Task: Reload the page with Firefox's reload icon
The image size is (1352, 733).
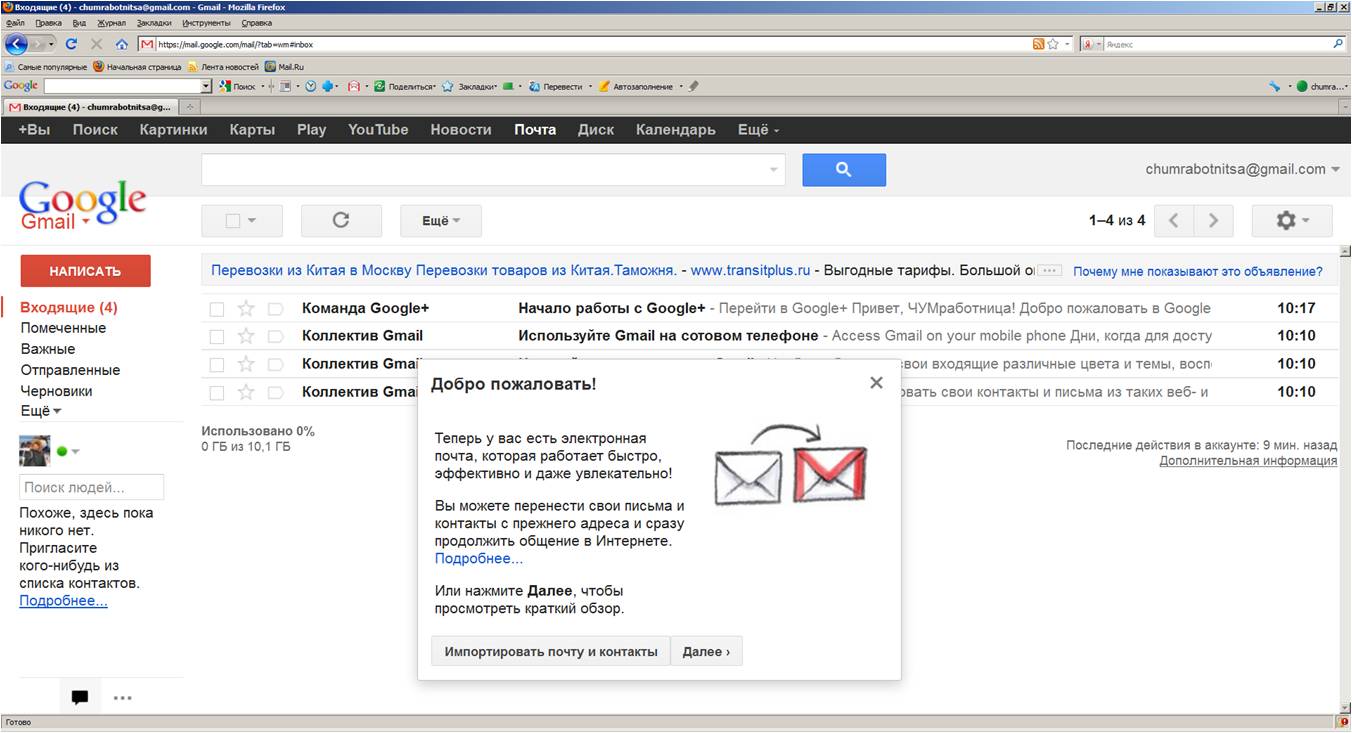Action: (71, 44)
